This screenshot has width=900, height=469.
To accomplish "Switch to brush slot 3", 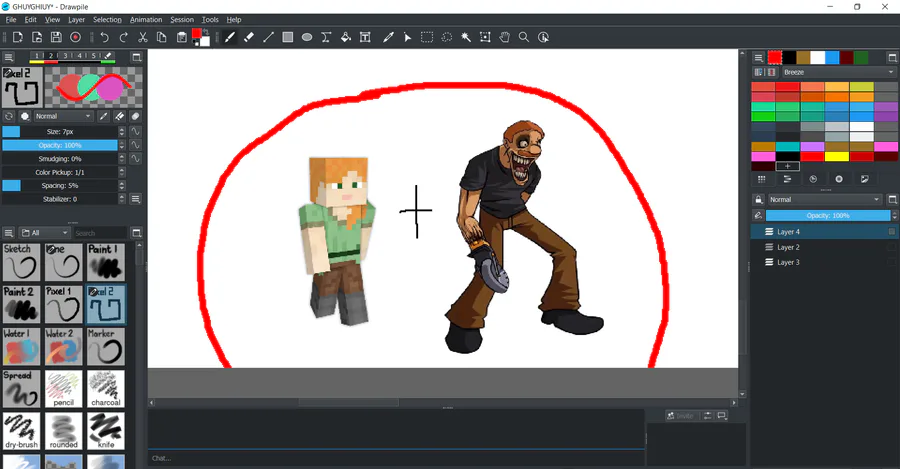I will point(65,56).
